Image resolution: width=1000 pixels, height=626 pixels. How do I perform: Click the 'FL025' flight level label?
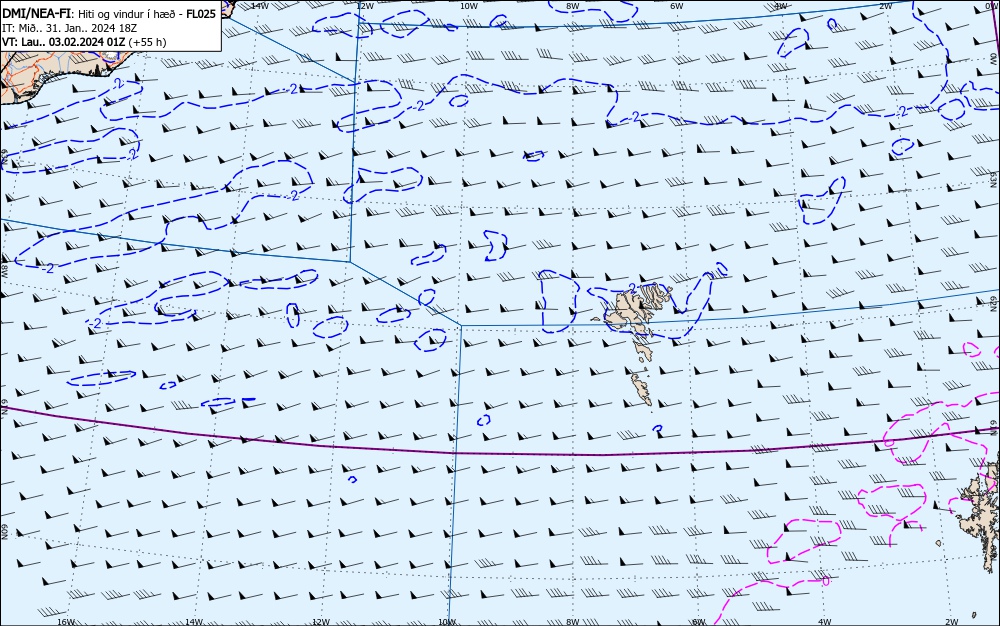tap(202, 14)
